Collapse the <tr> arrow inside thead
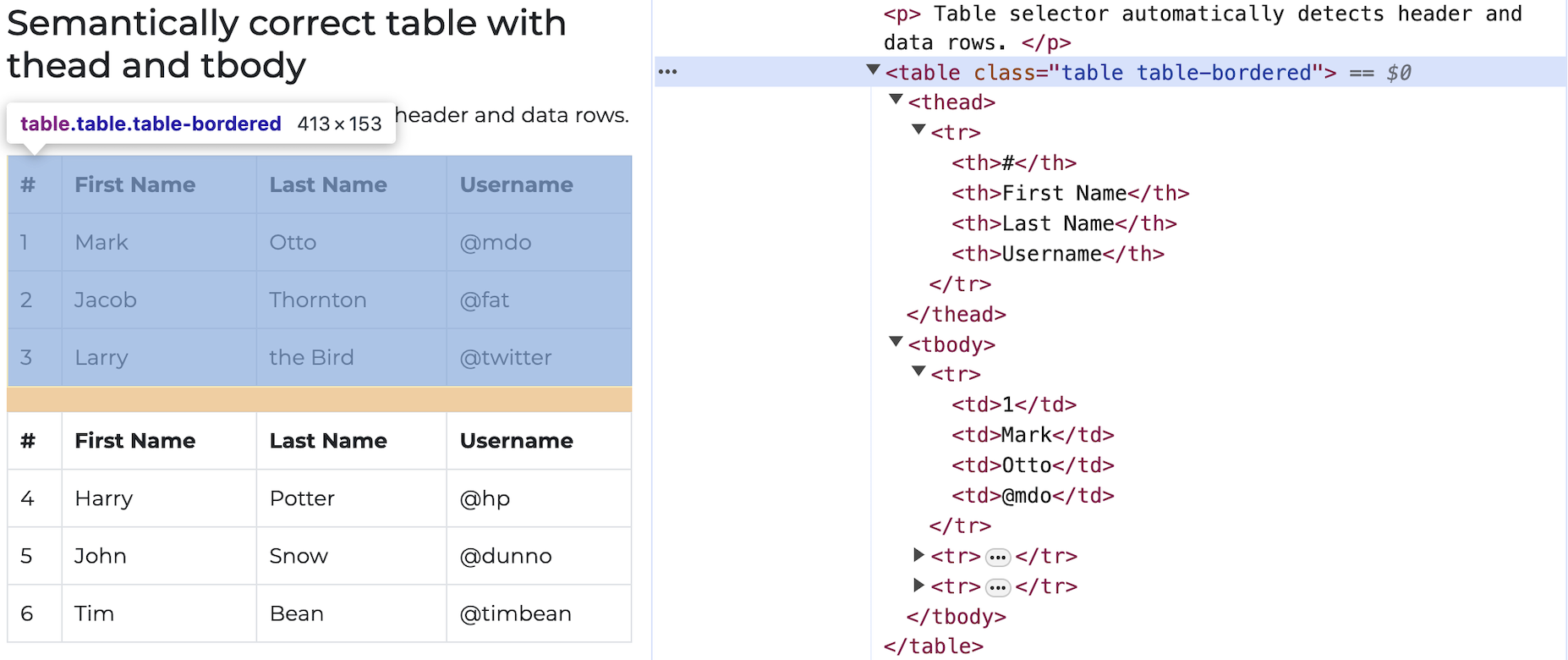Image resolution: width=1568 pixels, height=660 pixels. click(918, 131)
